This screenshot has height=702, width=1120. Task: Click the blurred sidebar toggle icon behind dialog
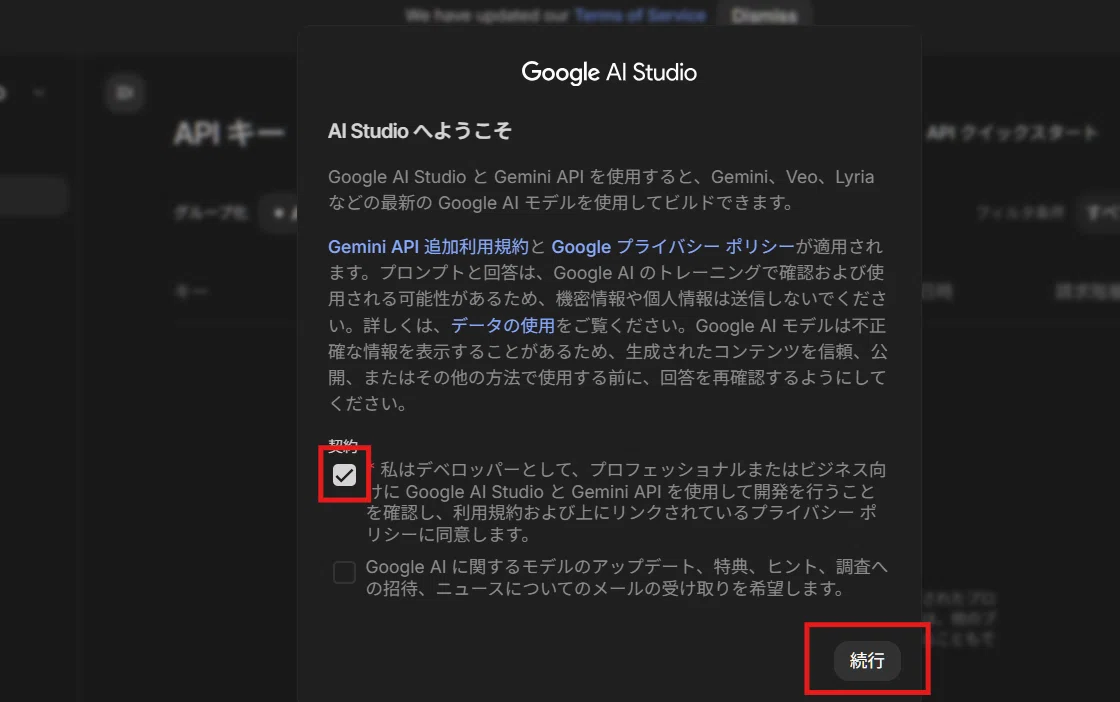(125, 93)
